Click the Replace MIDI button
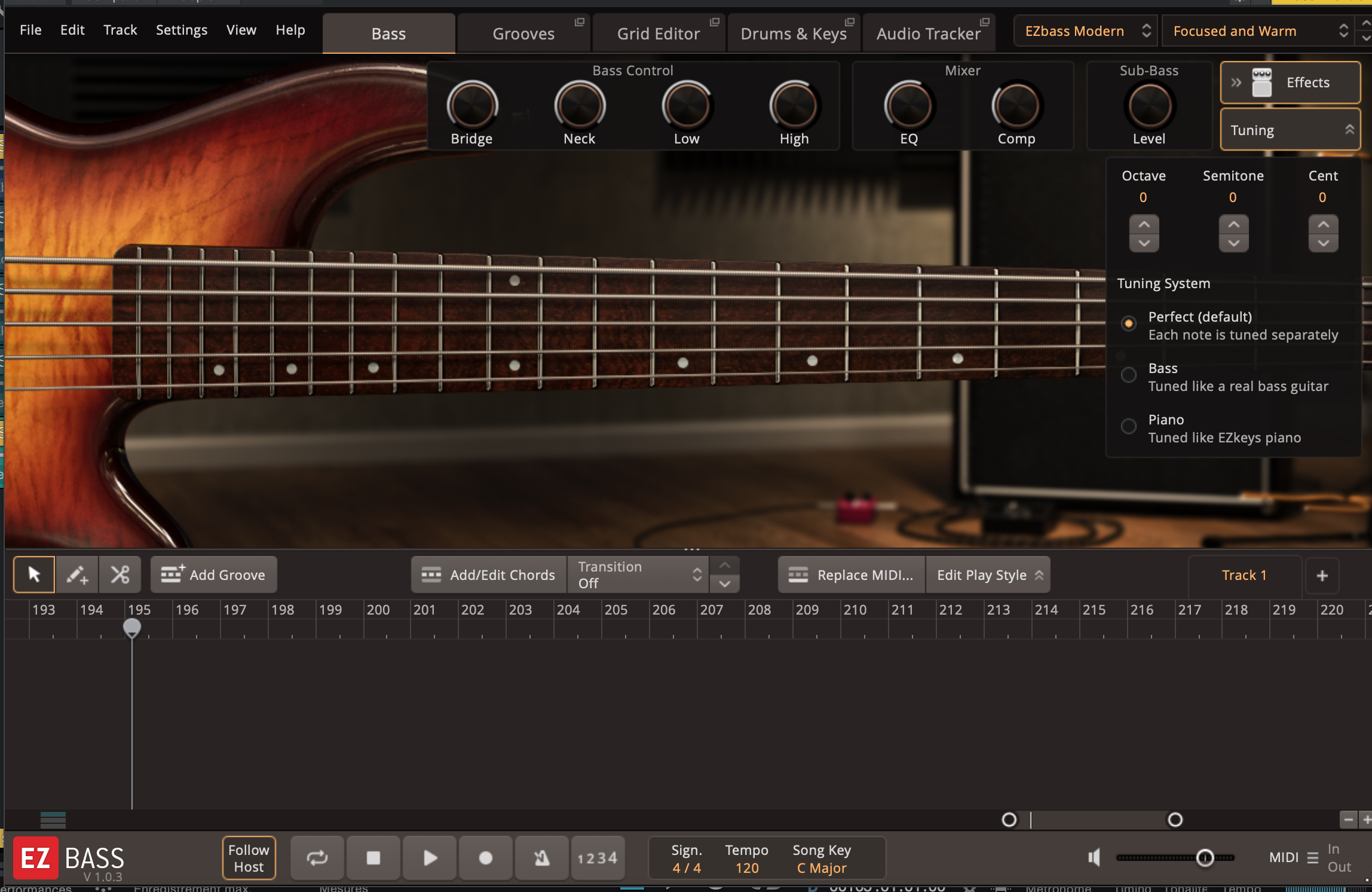This screenshot has height=892, width=1372. (851, 575)
